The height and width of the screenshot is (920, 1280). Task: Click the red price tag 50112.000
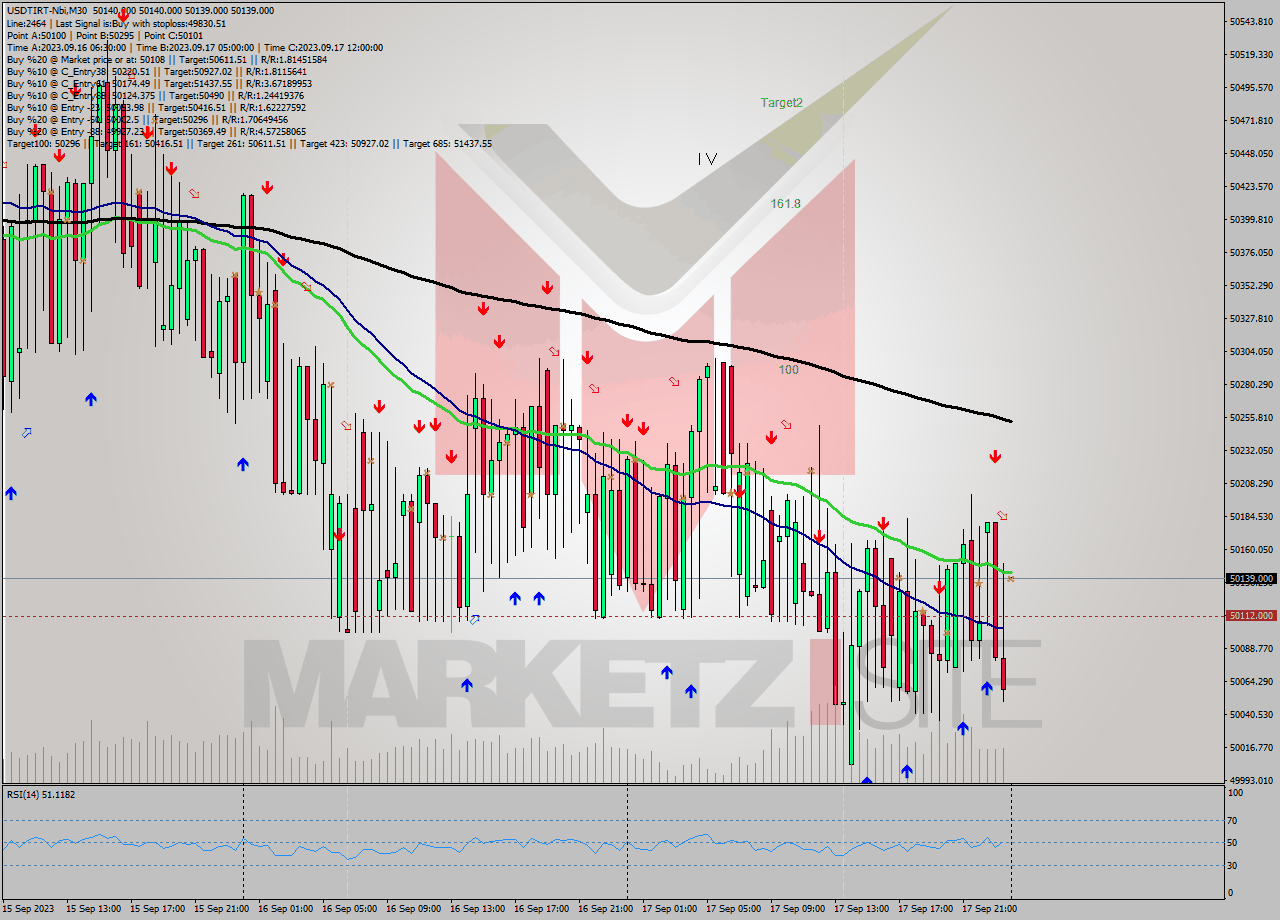1251,615
